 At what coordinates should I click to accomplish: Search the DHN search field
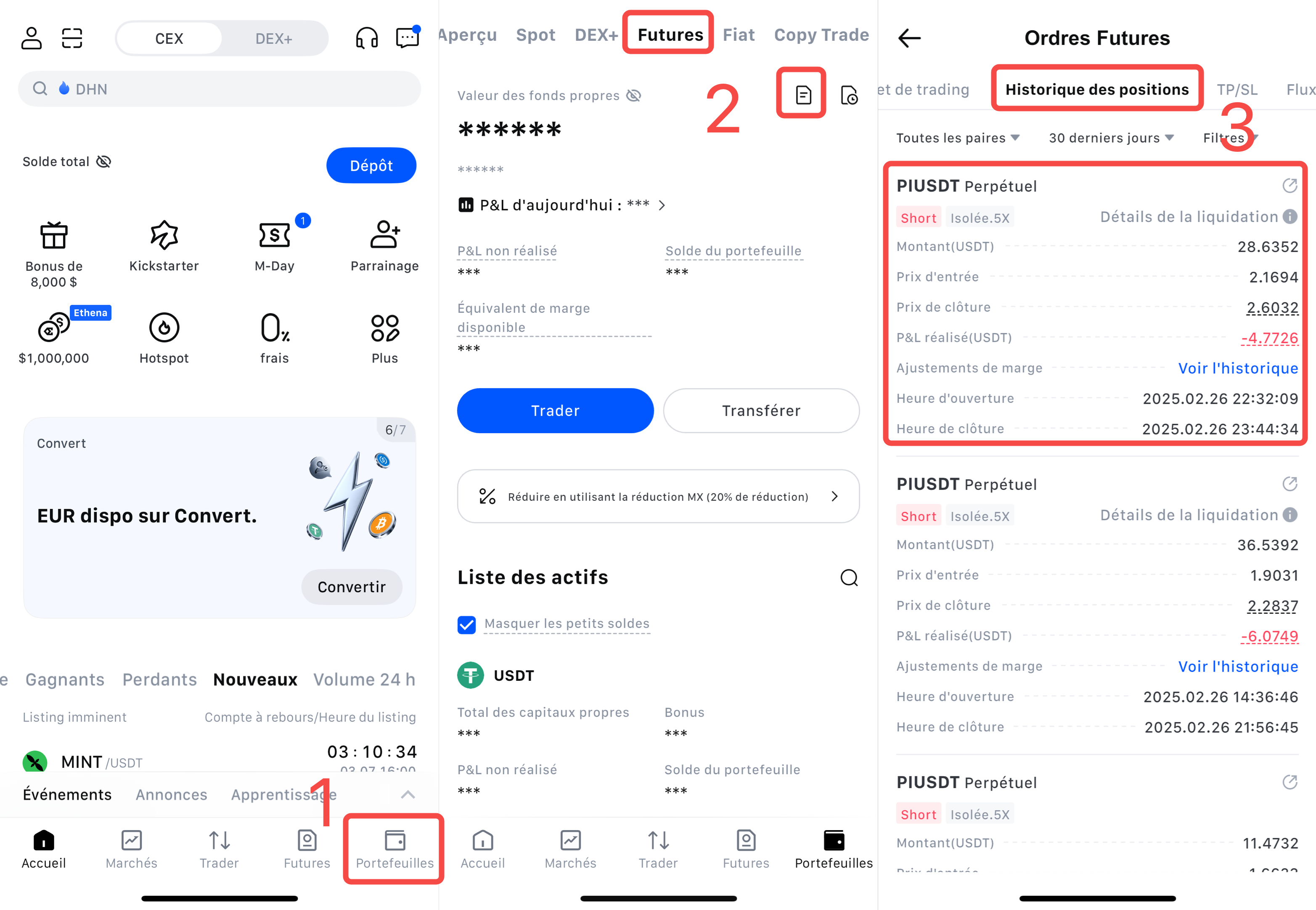click(220, 89)
